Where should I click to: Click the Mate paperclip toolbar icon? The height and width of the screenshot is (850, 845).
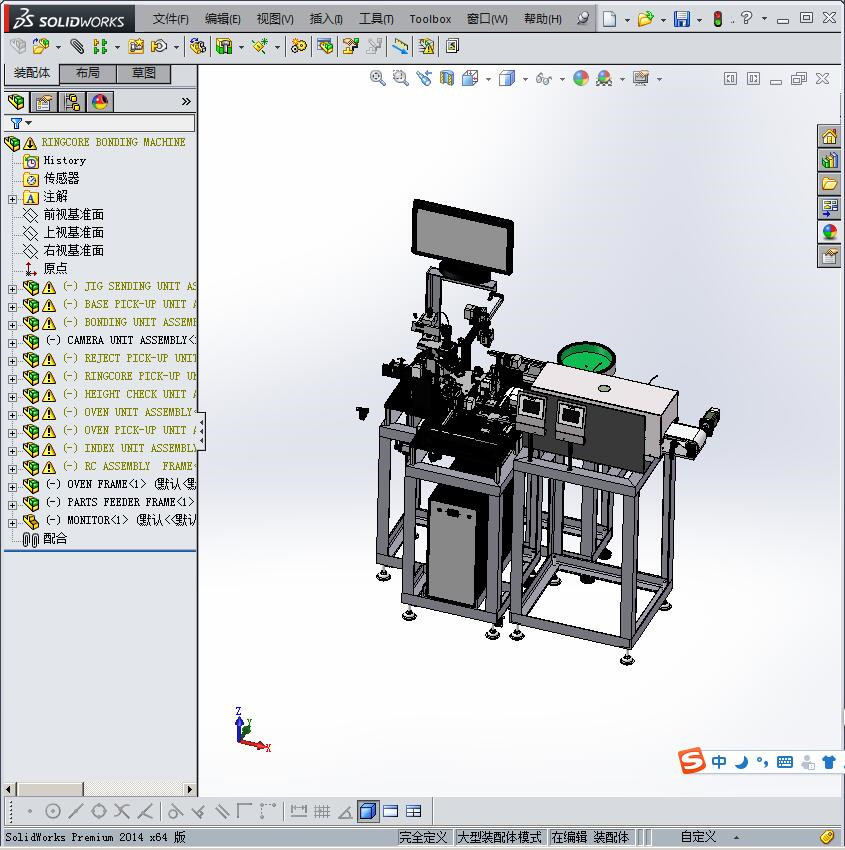point(77,47)
